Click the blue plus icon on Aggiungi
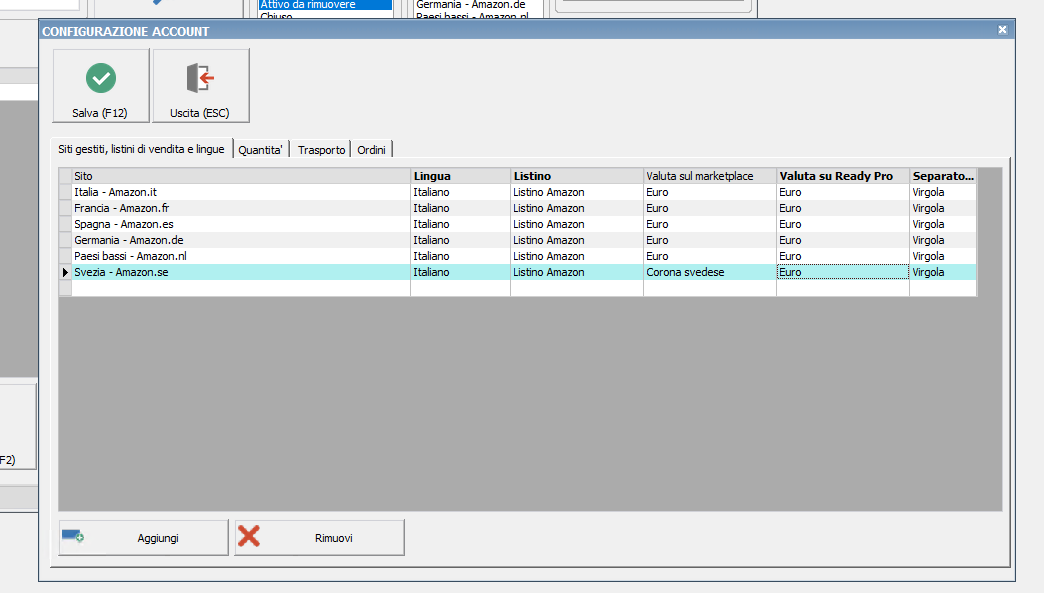 click(x=73, y=536)
